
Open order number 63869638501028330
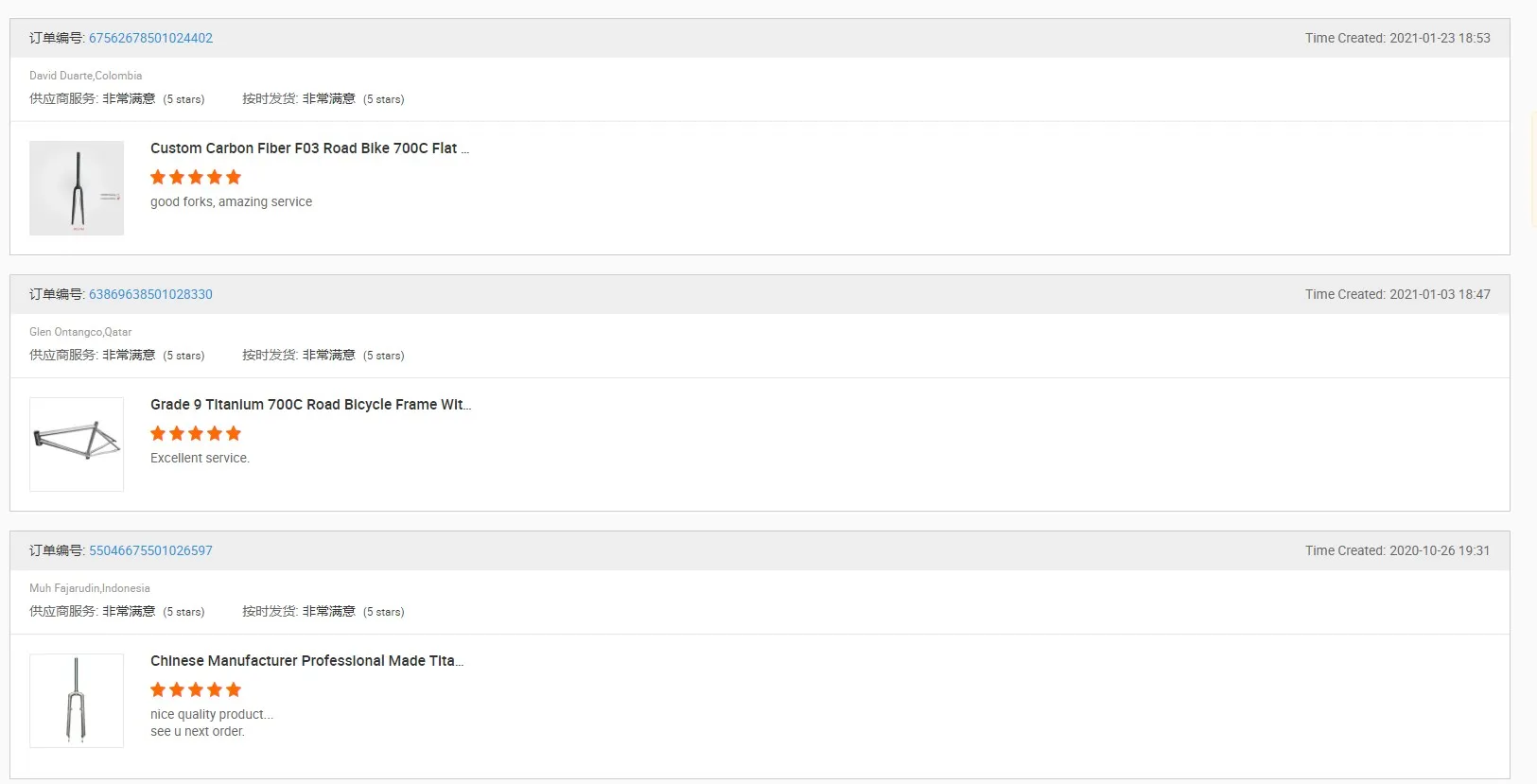pos(150,295)
